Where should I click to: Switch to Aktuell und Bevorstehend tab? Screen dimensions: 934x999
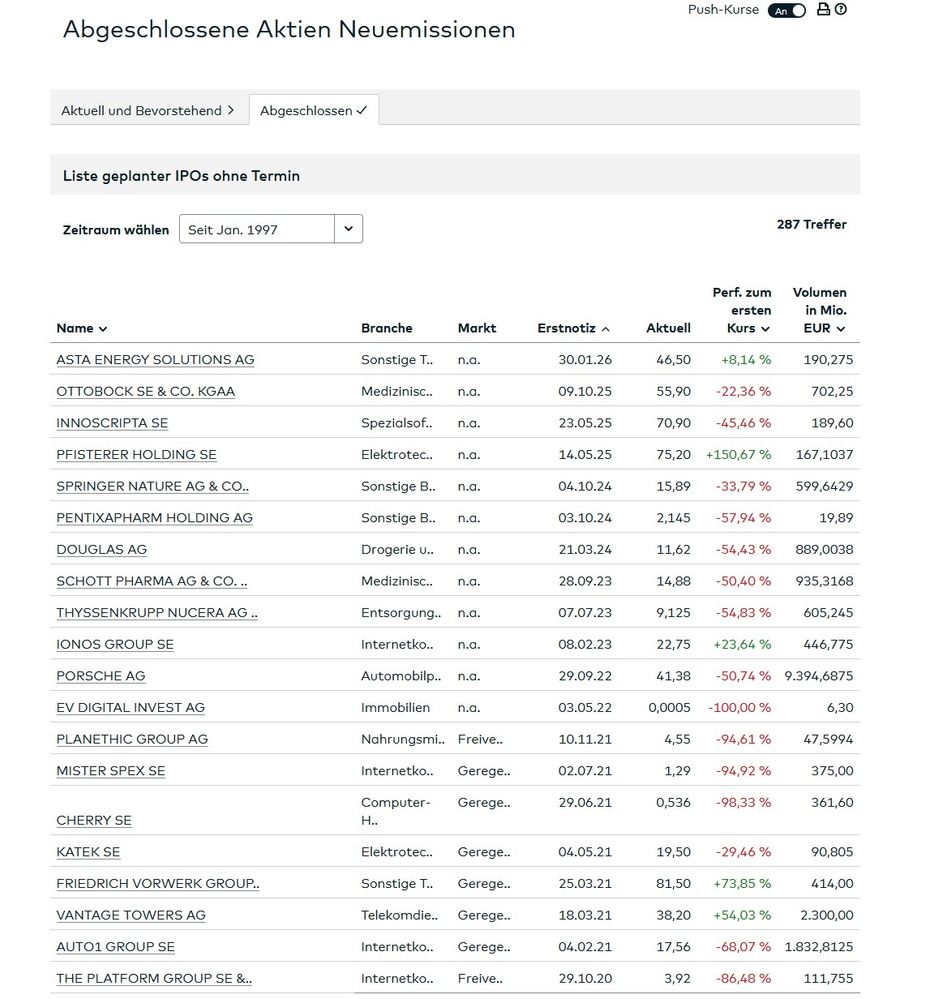[x=148, y=110]
